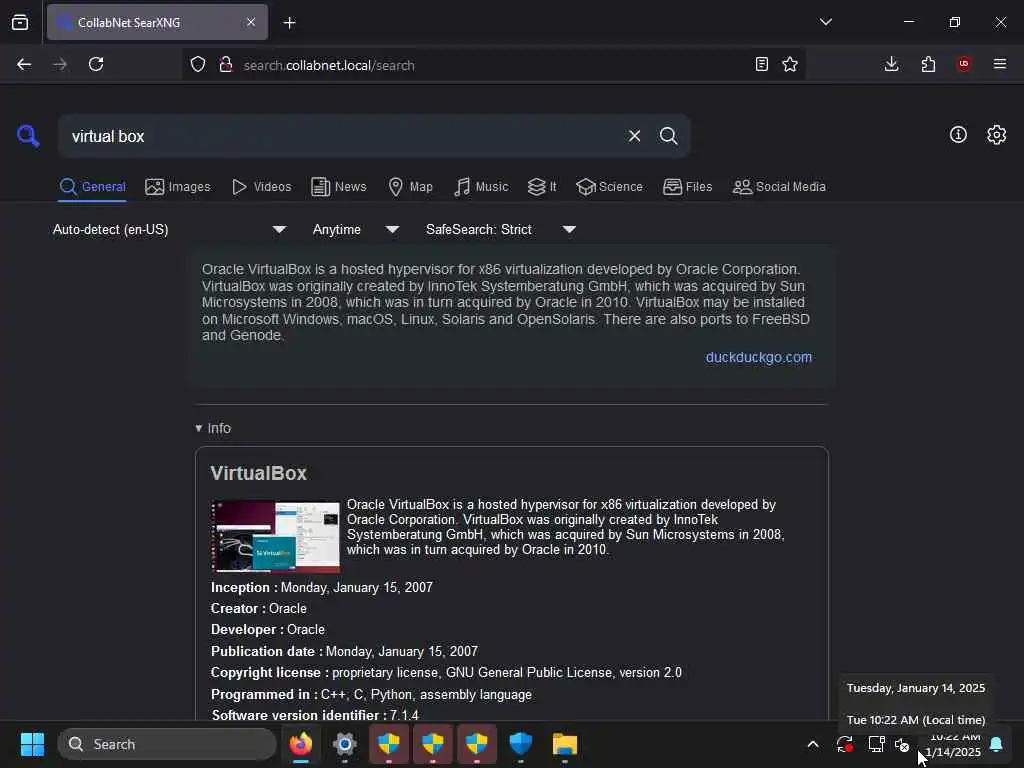
Task: View site security lock info
Action: point(226,64)
